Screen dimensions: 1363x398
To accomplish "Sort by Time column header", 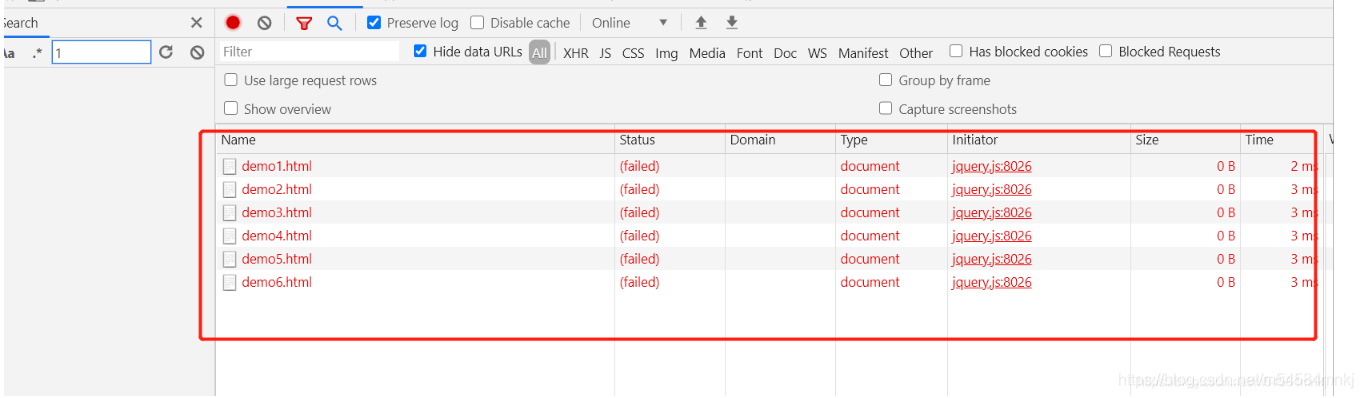I will click(x=1282, y=140).
